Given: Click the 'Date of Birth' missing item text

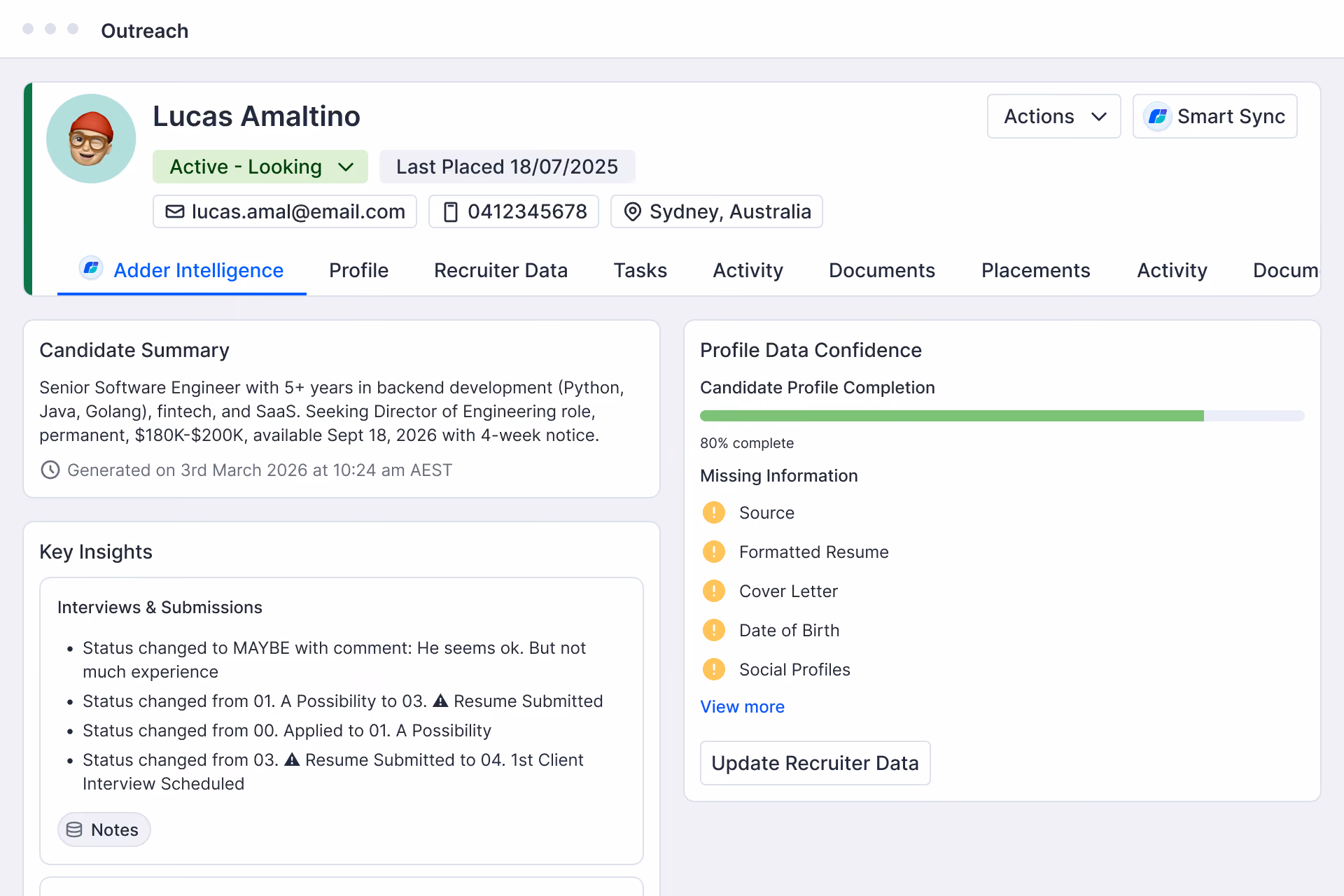Looking at the screenshot, I should coord(789,630).
